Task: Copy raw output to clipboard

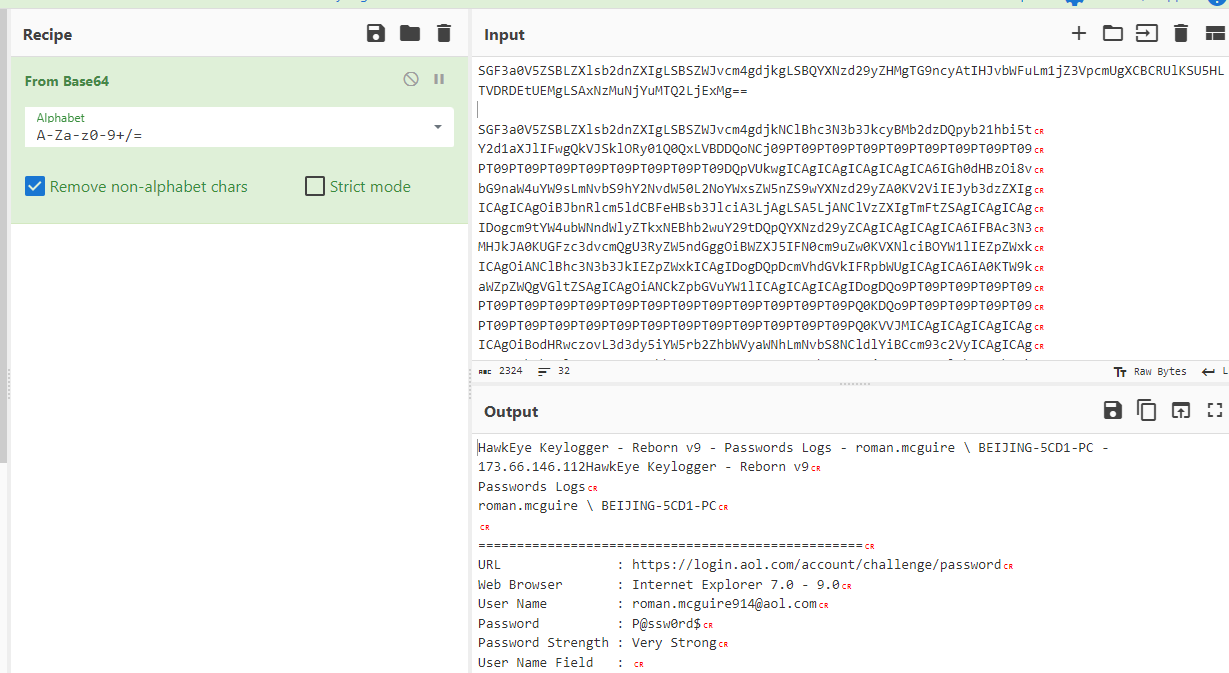Action: pos(1146,410)
